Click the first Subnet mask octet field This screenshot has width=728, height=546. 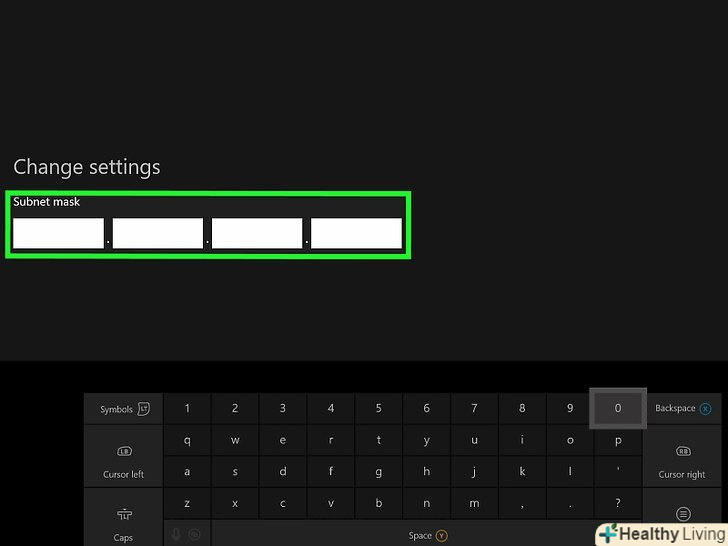(x=58, y=233)
